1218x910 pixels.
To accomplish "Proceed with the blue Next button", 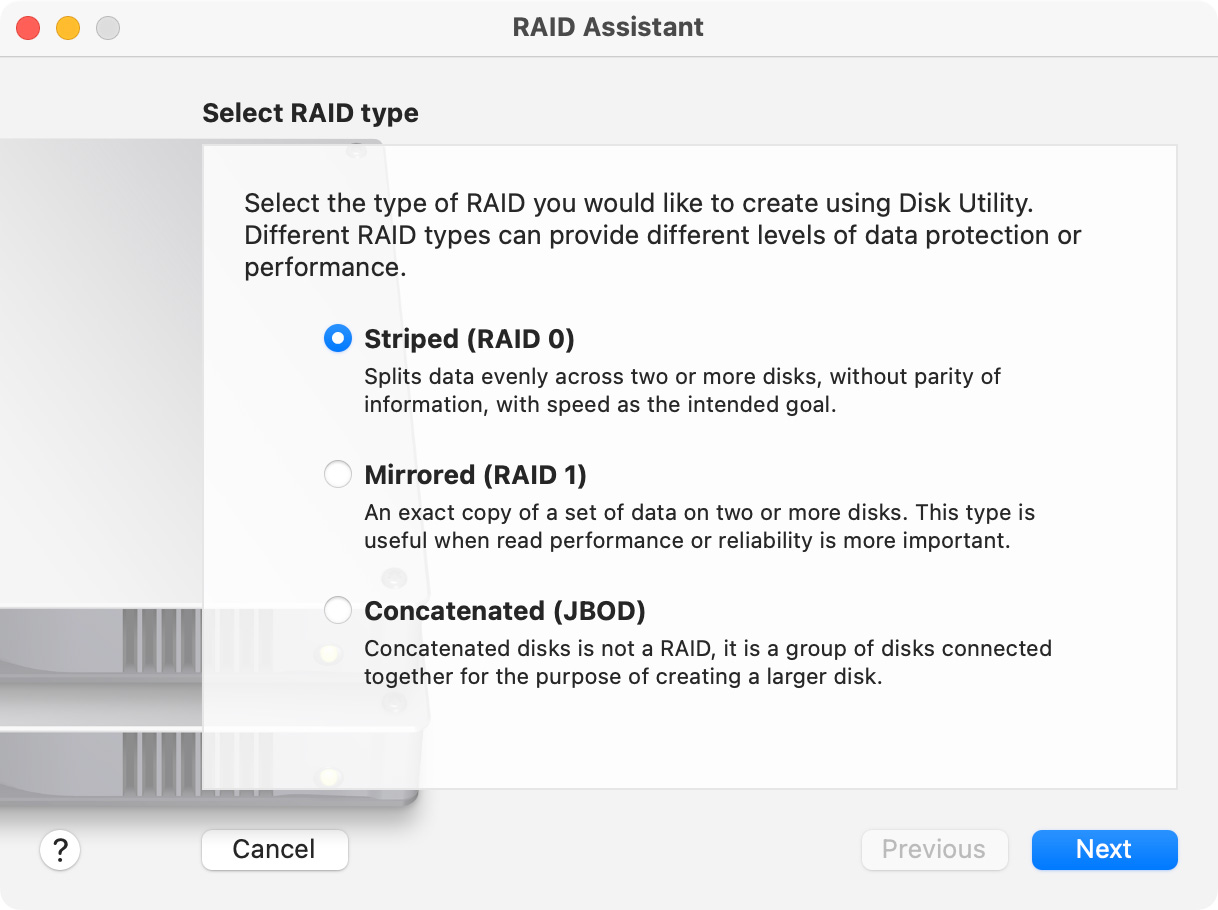I will pos(1104,850).
